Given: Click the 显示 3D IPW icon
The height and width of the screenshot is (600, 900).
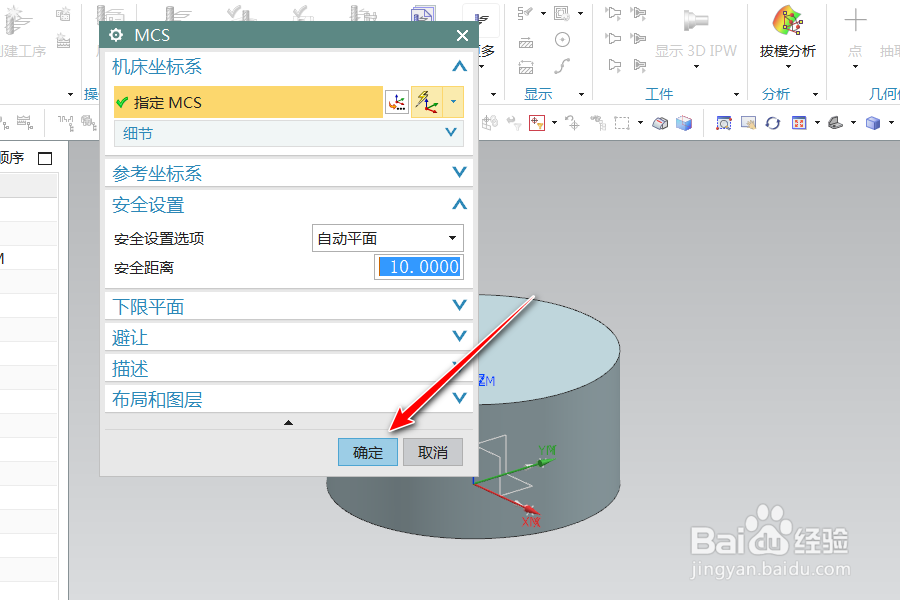Looking at the screenshot, I should pos(696,21).
